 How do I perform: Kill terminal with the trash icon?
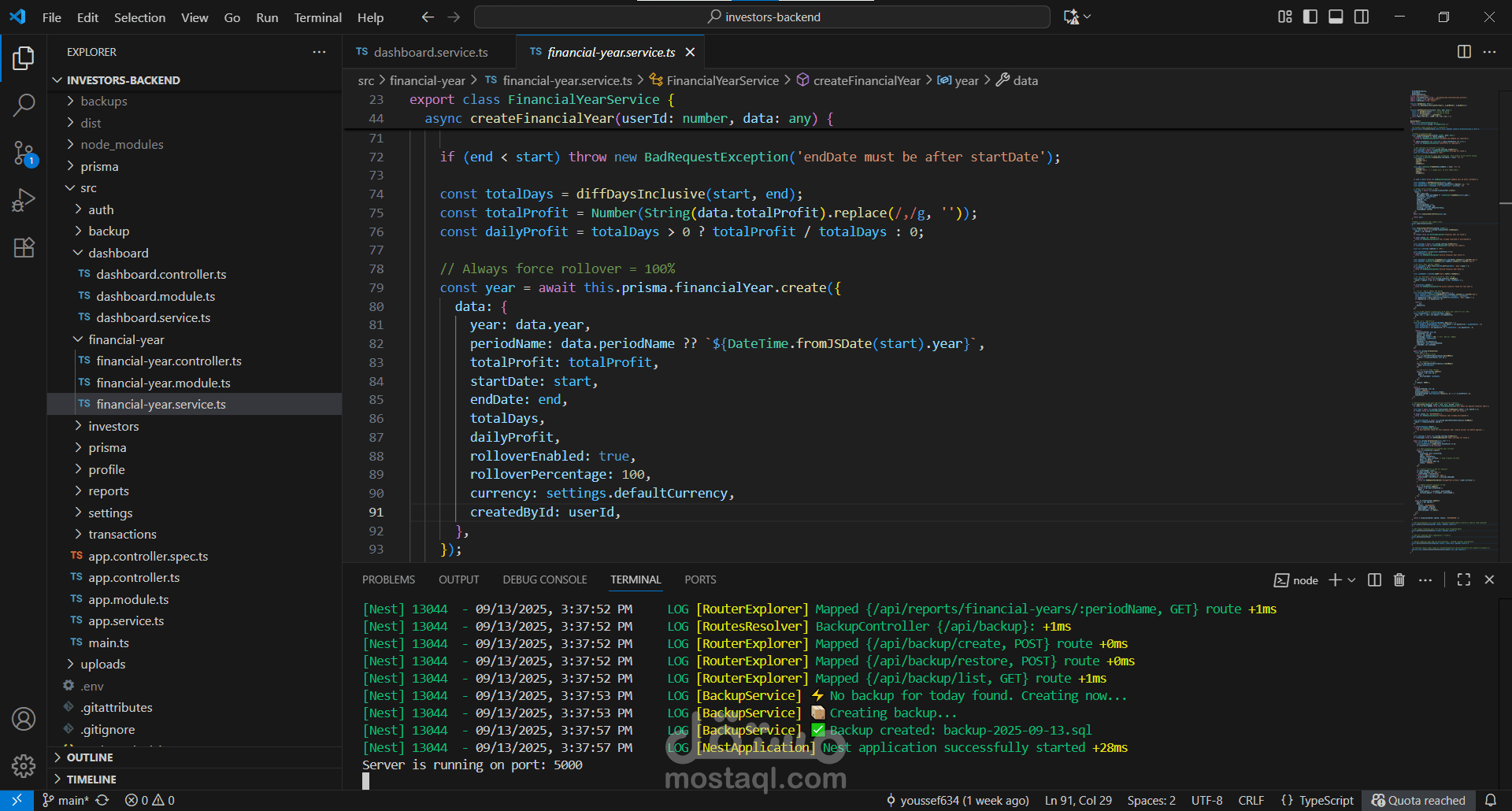coord(1399,580)
